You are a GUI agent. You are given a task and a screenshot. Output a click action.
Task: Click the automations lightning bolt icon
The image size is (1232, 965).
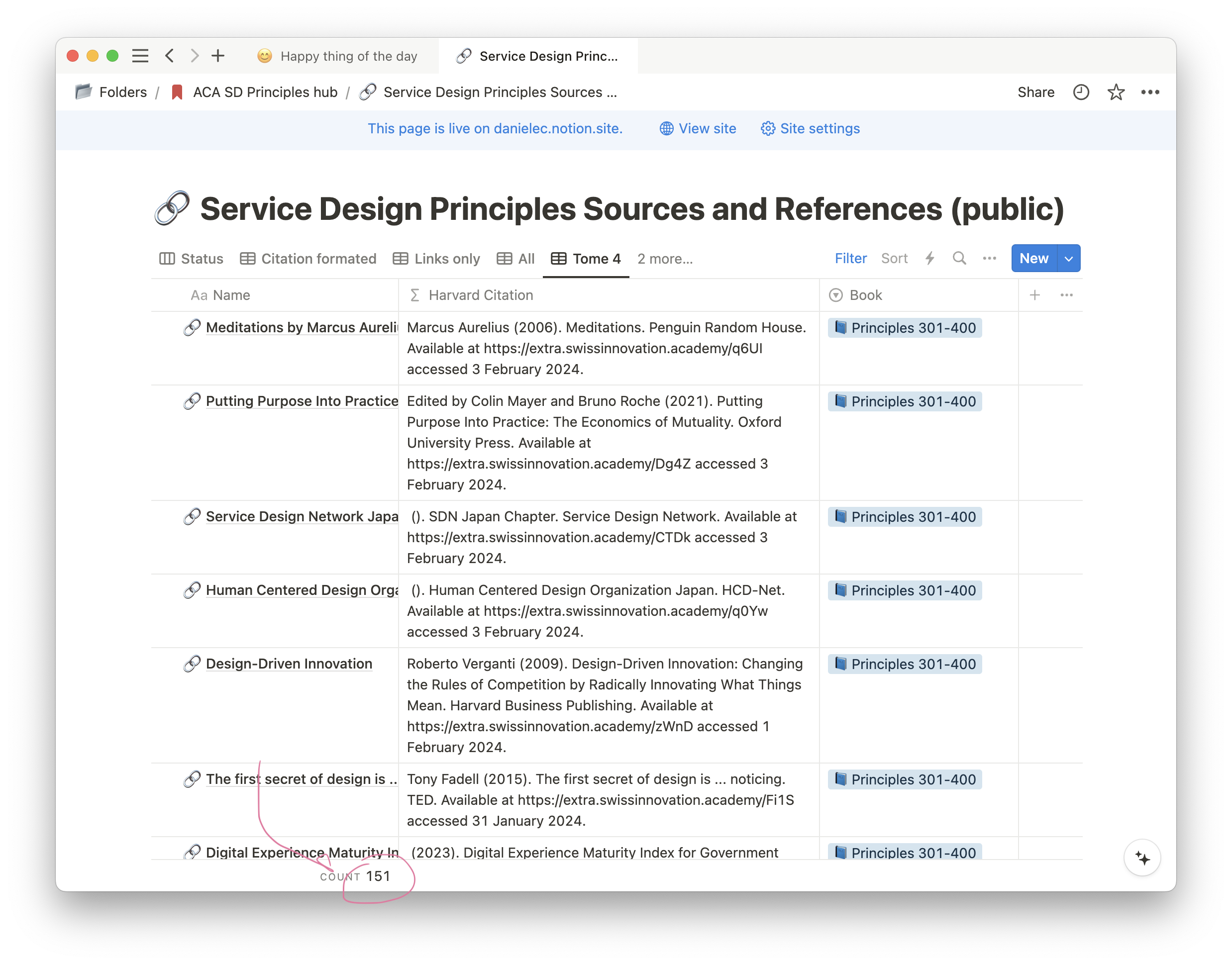point(929,258)
